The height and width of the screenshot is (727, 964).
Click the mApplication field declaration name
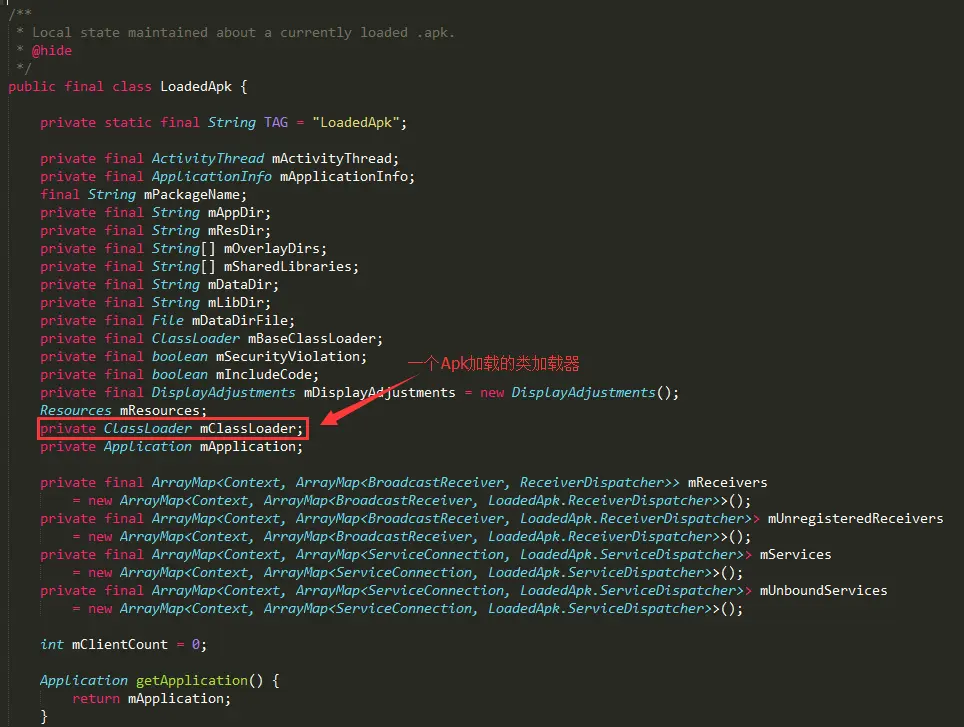click(248, 446)
